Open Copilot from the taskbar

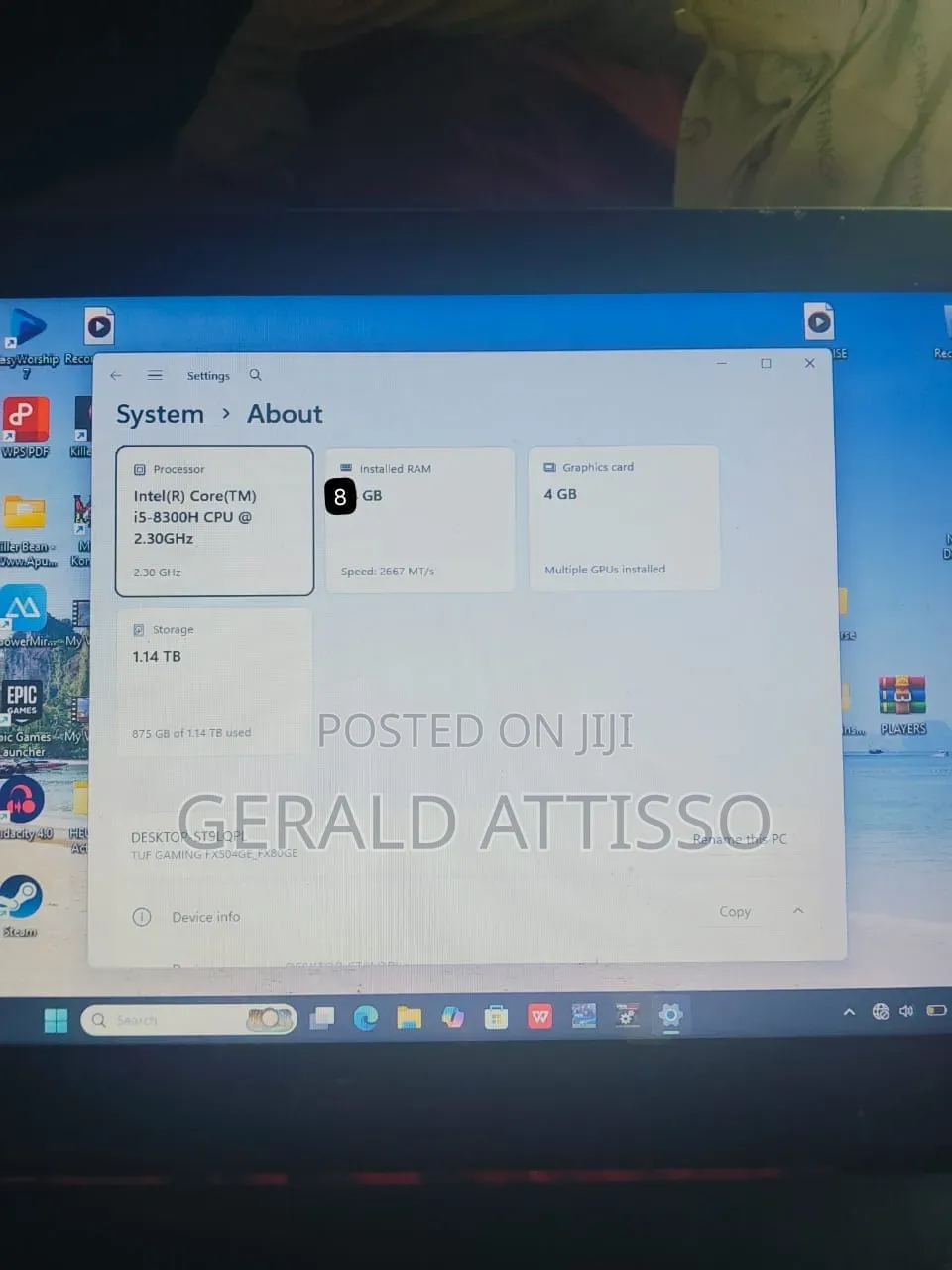453,1017
